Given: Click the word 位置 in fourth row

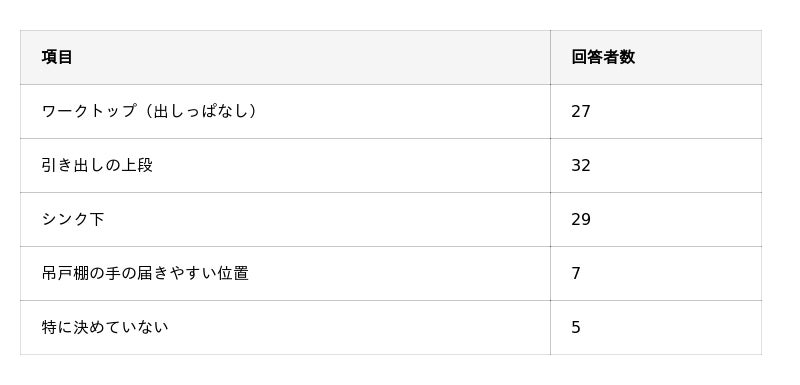Looking at the screenshot, I should click(x=233, y=274).
